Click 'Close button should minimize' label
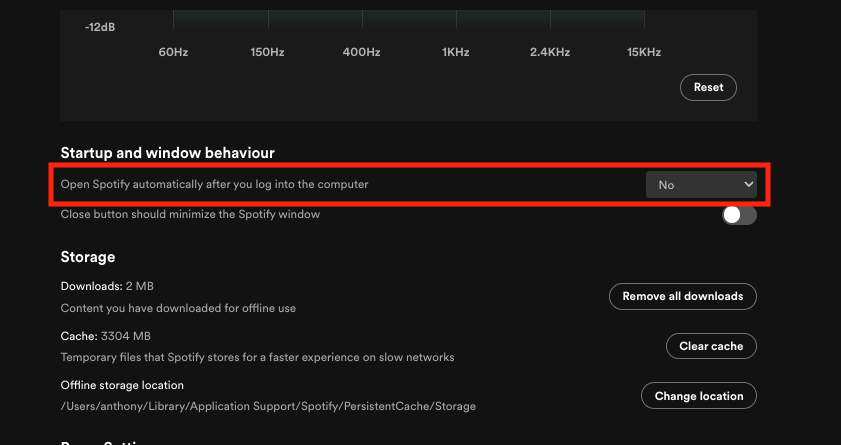This screenshot has width=841, height=445. 190,214
